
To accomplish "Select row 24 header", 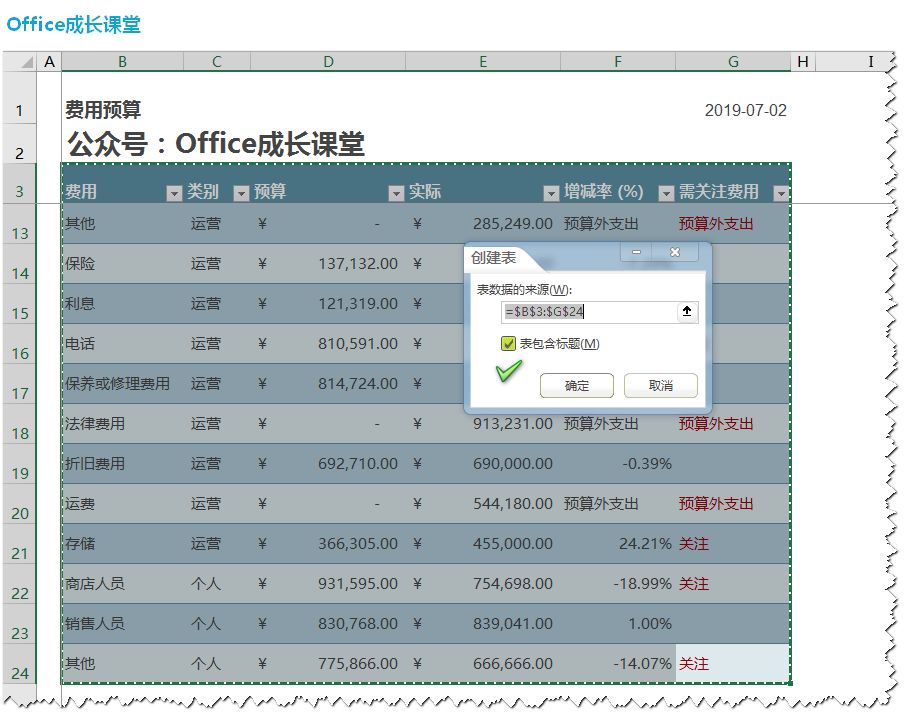I will click(x=20, y=664).
